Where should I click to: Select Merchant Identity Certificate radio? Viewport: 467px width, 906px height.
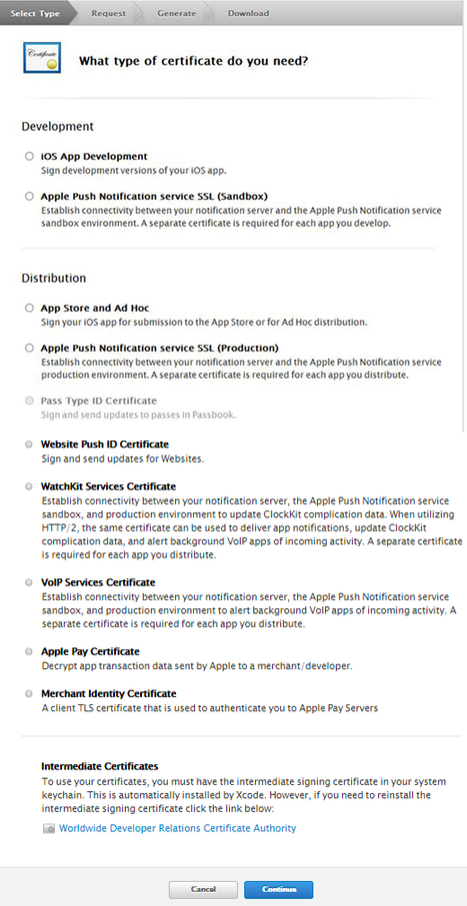click(x=29, y=694)
